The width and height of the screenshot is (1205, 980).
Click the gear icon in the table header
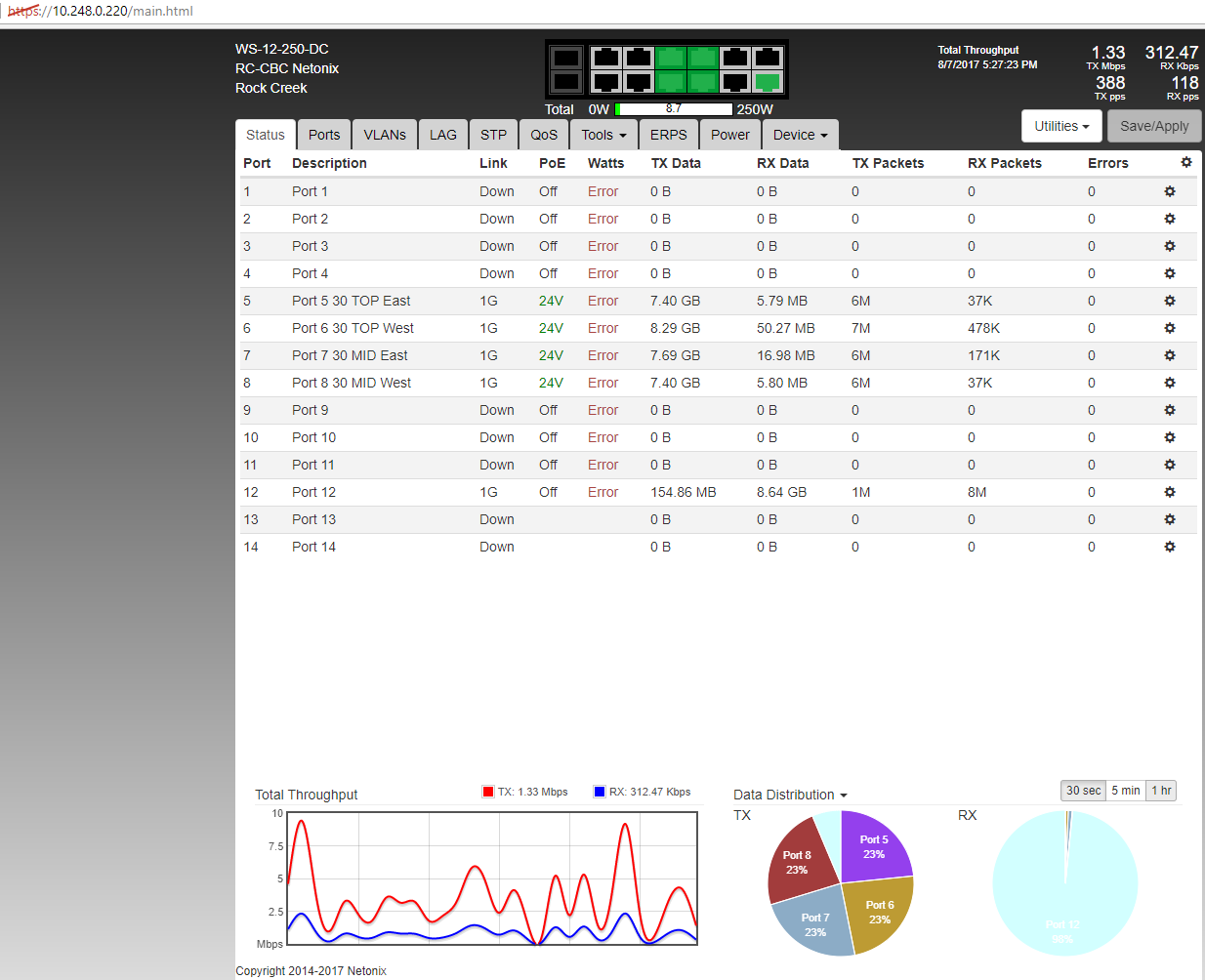pos(1185,163)
